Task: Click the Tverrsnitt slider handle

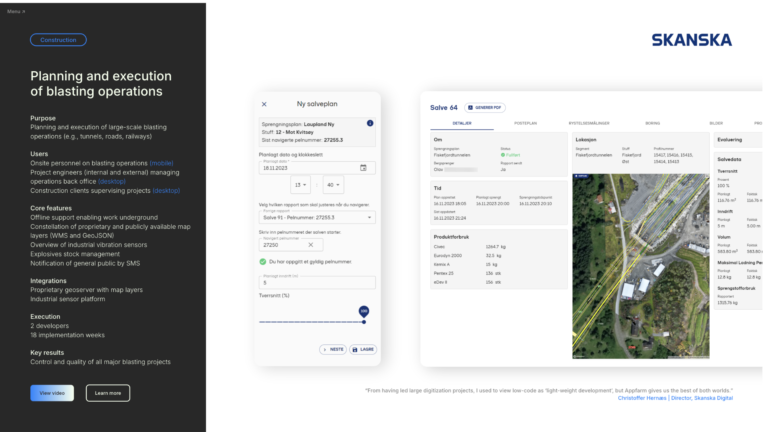Action: 364,321
